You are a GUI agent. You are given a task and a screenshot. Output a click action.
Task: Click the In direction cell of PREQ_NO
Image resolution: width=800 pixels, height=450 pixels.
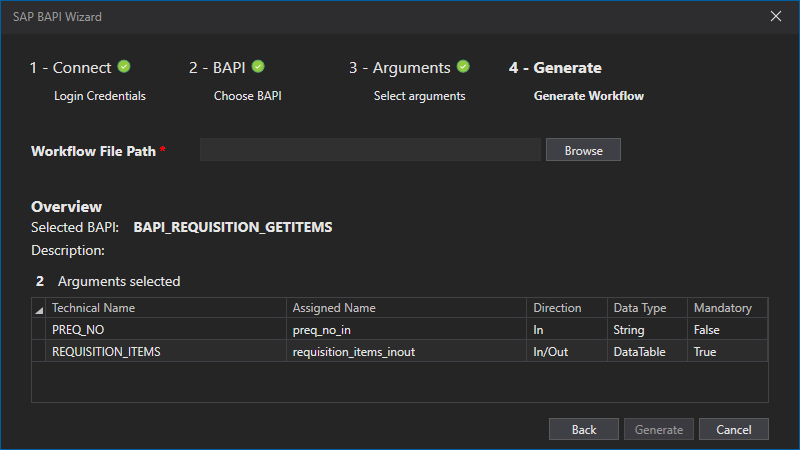[x=567, y=330]
